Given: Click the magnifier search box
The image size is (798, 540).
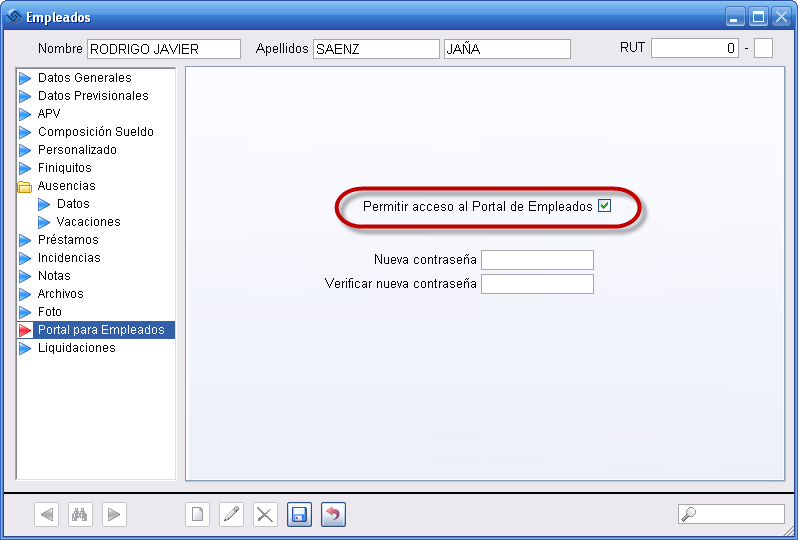Looking at the screenshot, I should [x=731, y=514].
